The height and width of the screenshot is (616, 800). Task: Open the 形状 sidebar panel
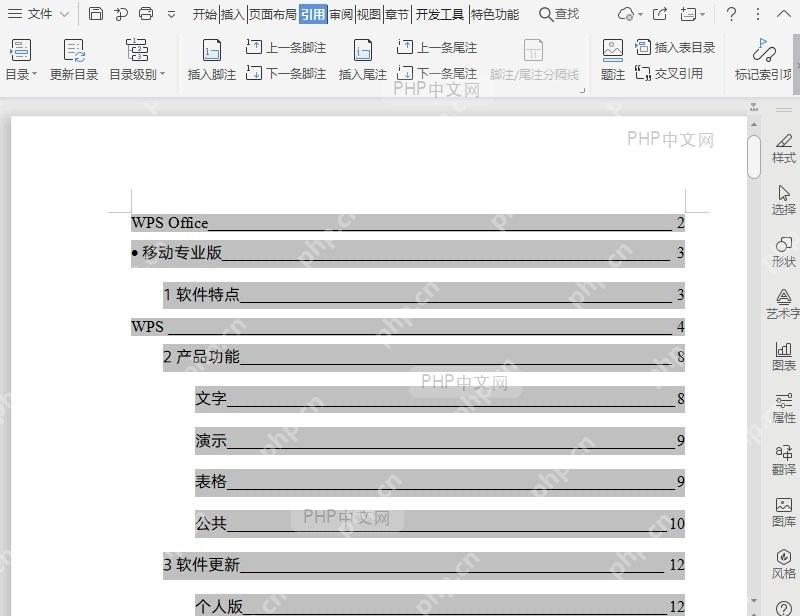784,253
